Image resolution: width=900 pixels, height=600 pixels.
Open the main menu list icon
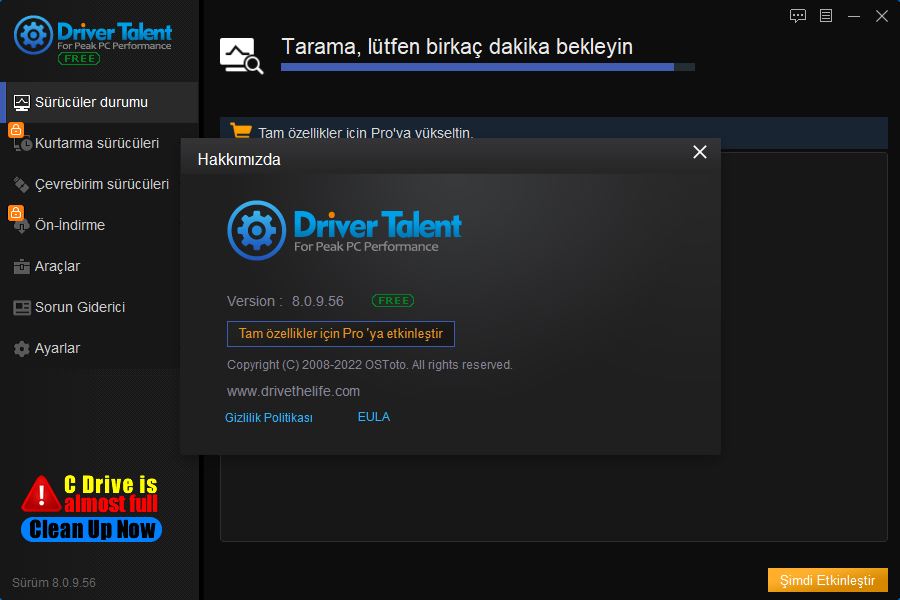click(x=826, y=16)
